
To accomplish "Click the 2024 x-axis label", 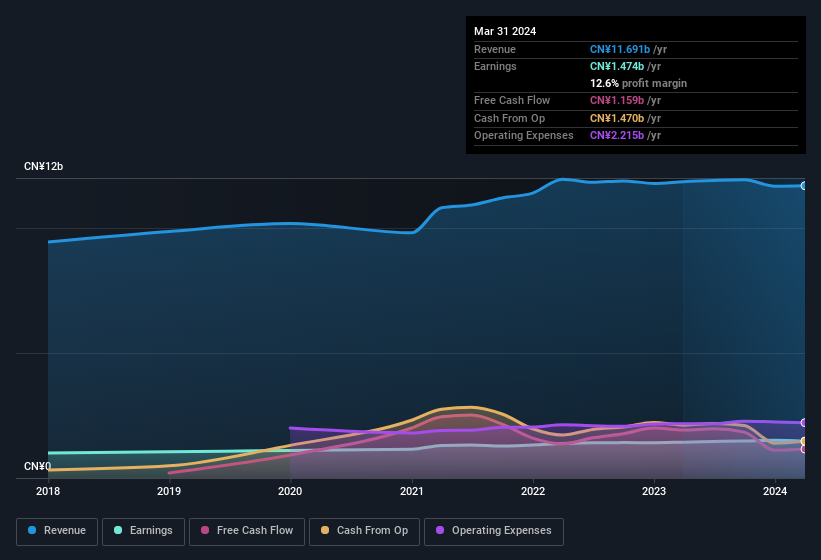I will (x=775, y=491).
